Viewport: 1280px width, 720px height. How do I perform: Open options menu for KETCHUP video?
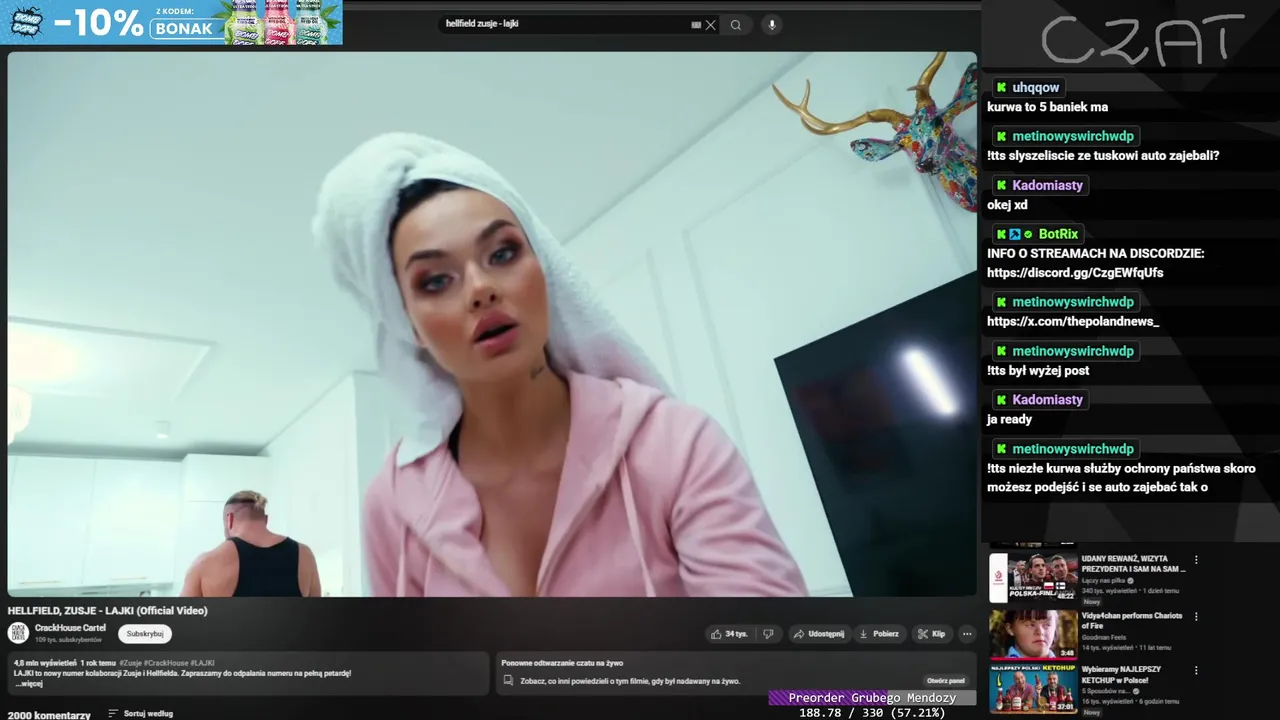(x=1196, y=671)
